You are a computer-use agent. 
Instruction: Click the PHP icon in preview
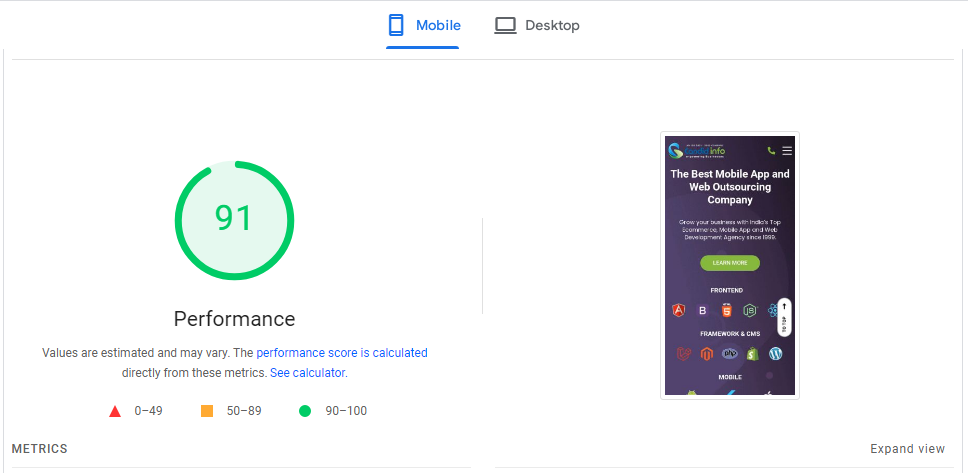pyautogui.click(x=730, y=354)
